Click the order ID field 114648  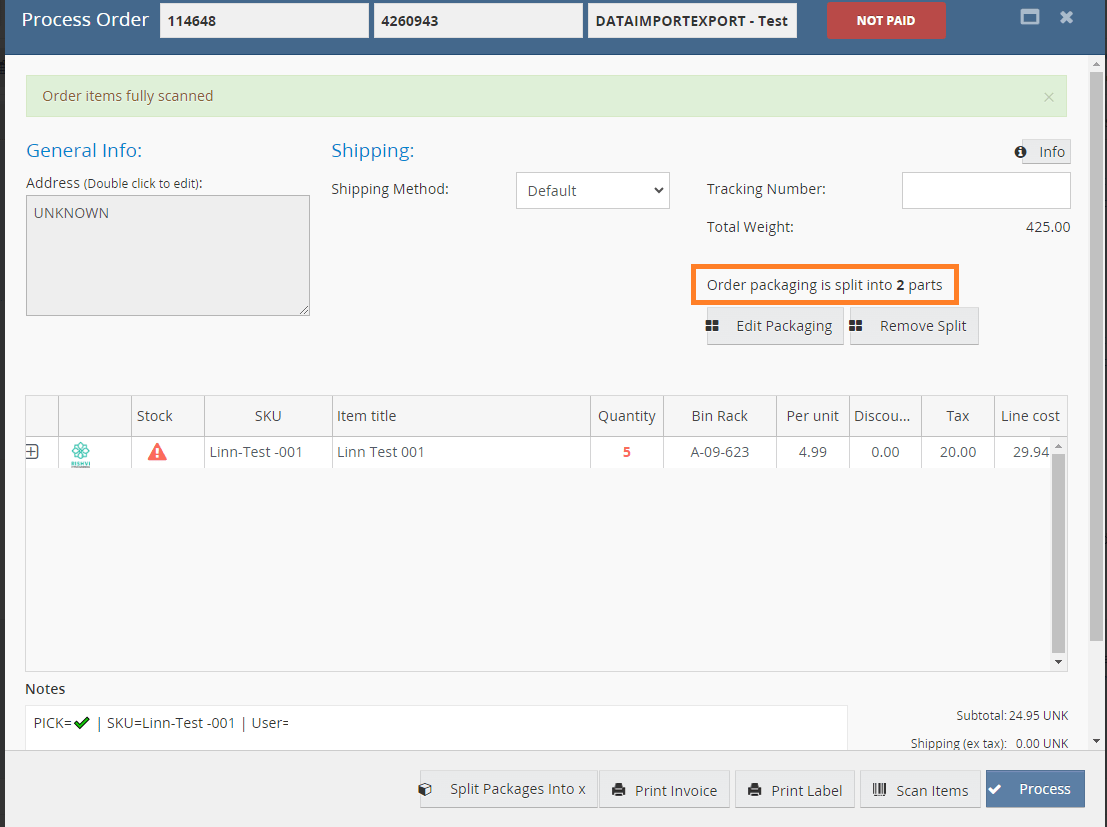pyautogui.click(x=264, y=20)
